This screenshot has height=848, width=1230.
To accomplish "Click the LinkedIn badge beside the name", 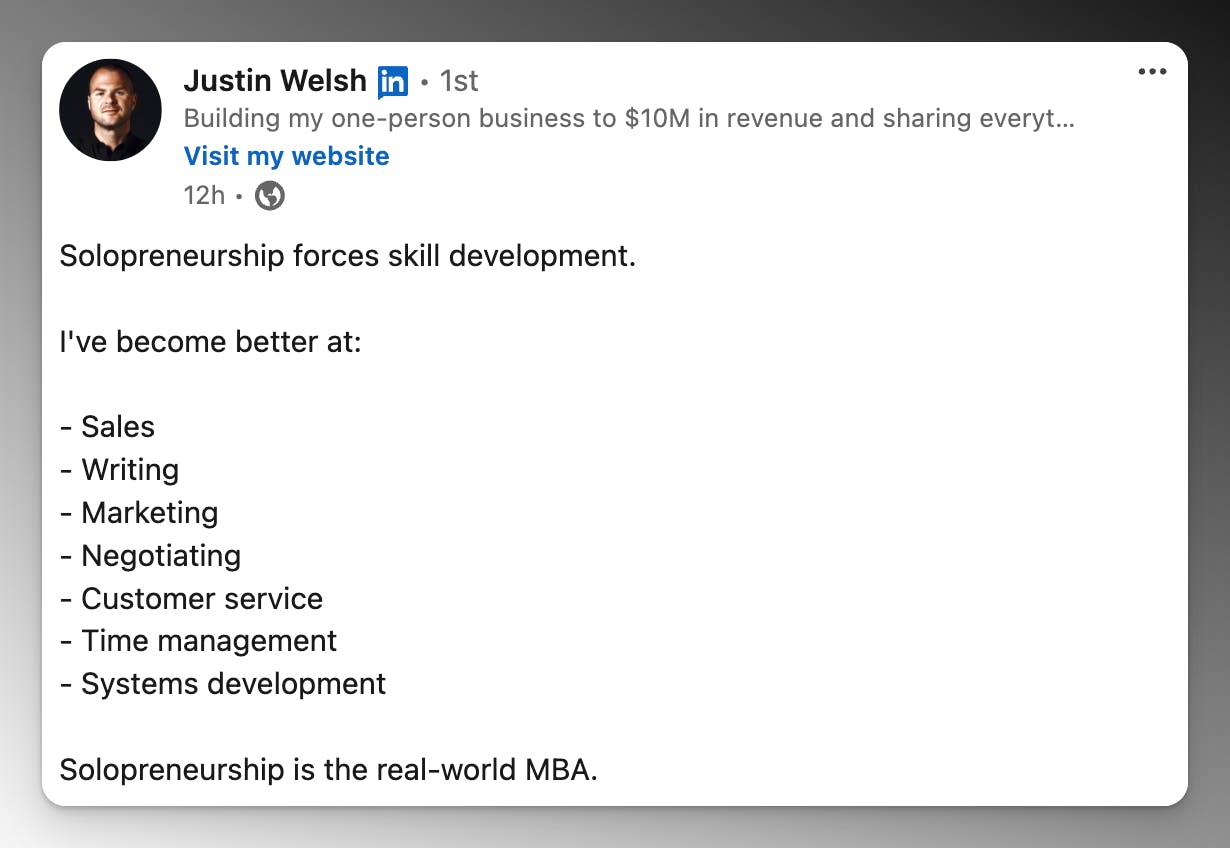I will 393,81.
